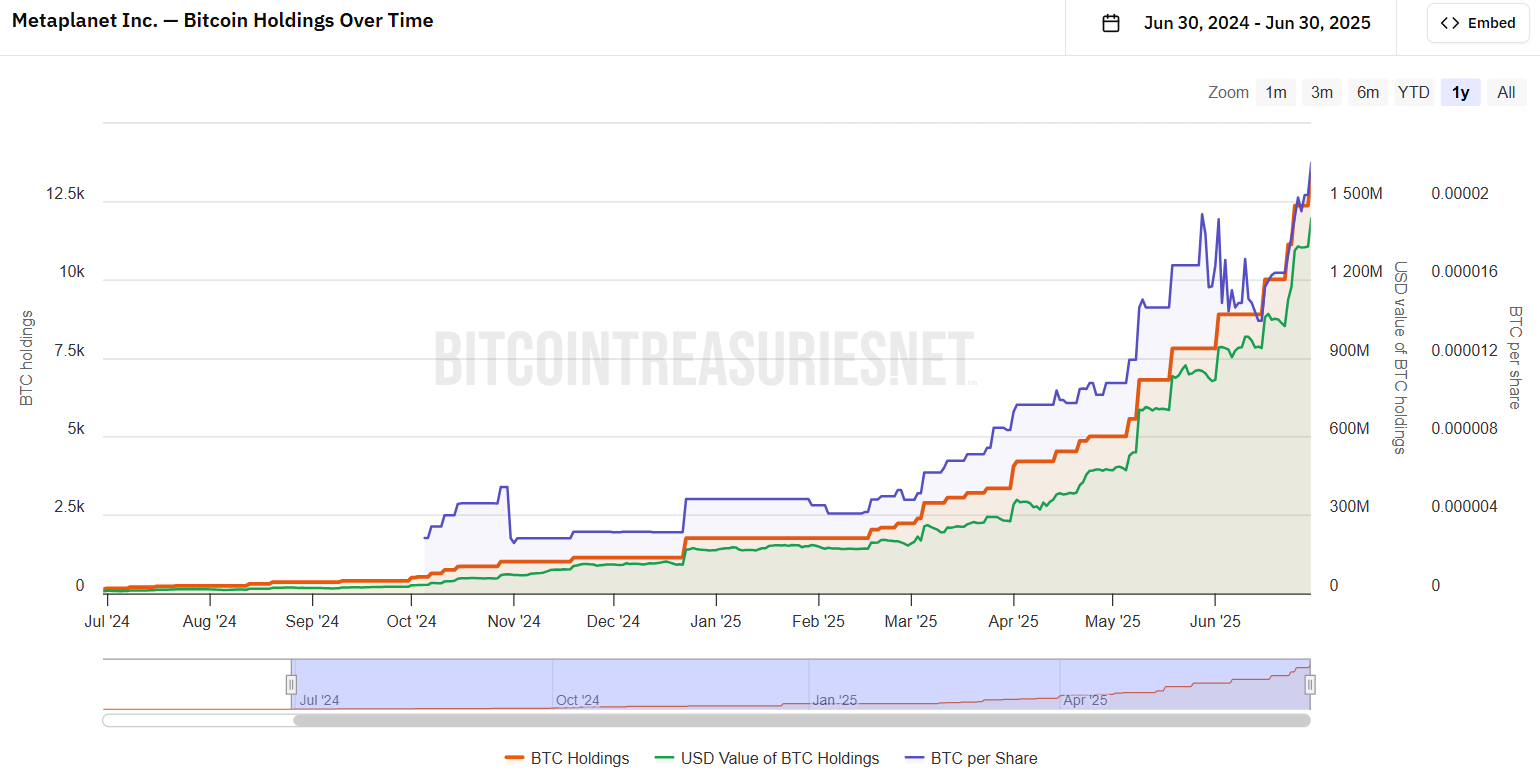Screen dimensions: 1540x783
Task: Open the date range calendar icon
Action: (1110, 23)
